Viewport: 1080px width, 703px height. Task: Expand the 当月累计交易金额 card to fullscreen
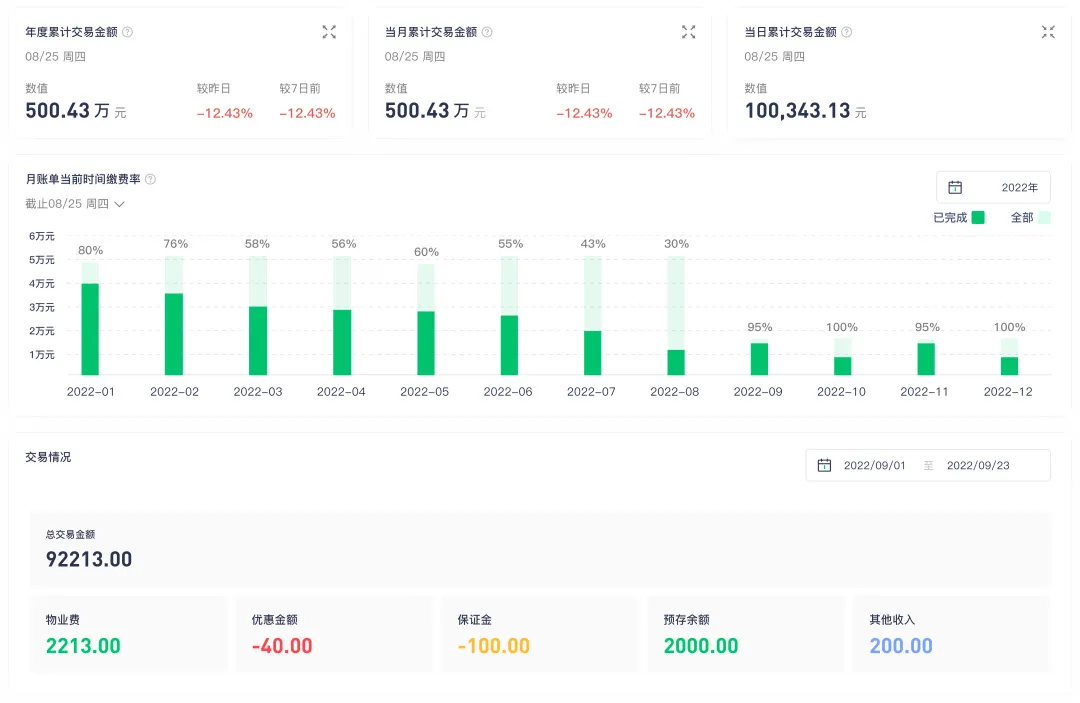(x=688, y=32)
